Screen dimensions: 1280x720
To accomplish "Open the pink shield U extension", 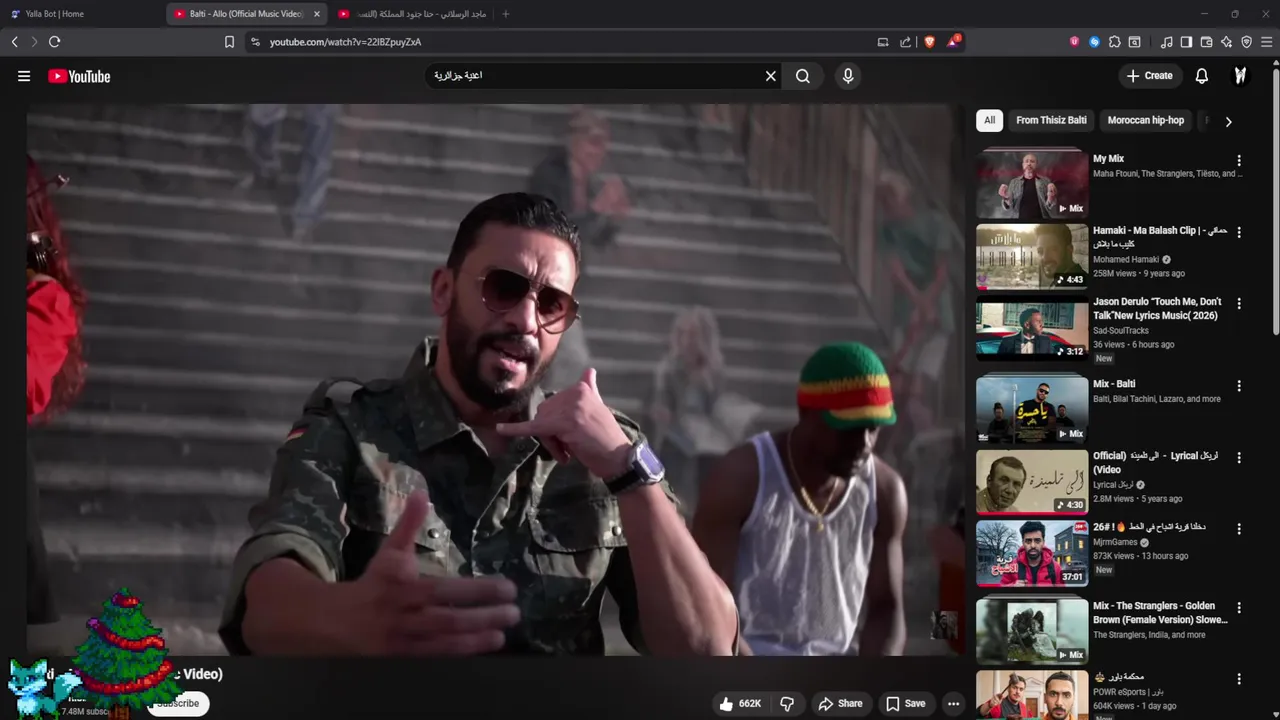I will [1074, 42].
